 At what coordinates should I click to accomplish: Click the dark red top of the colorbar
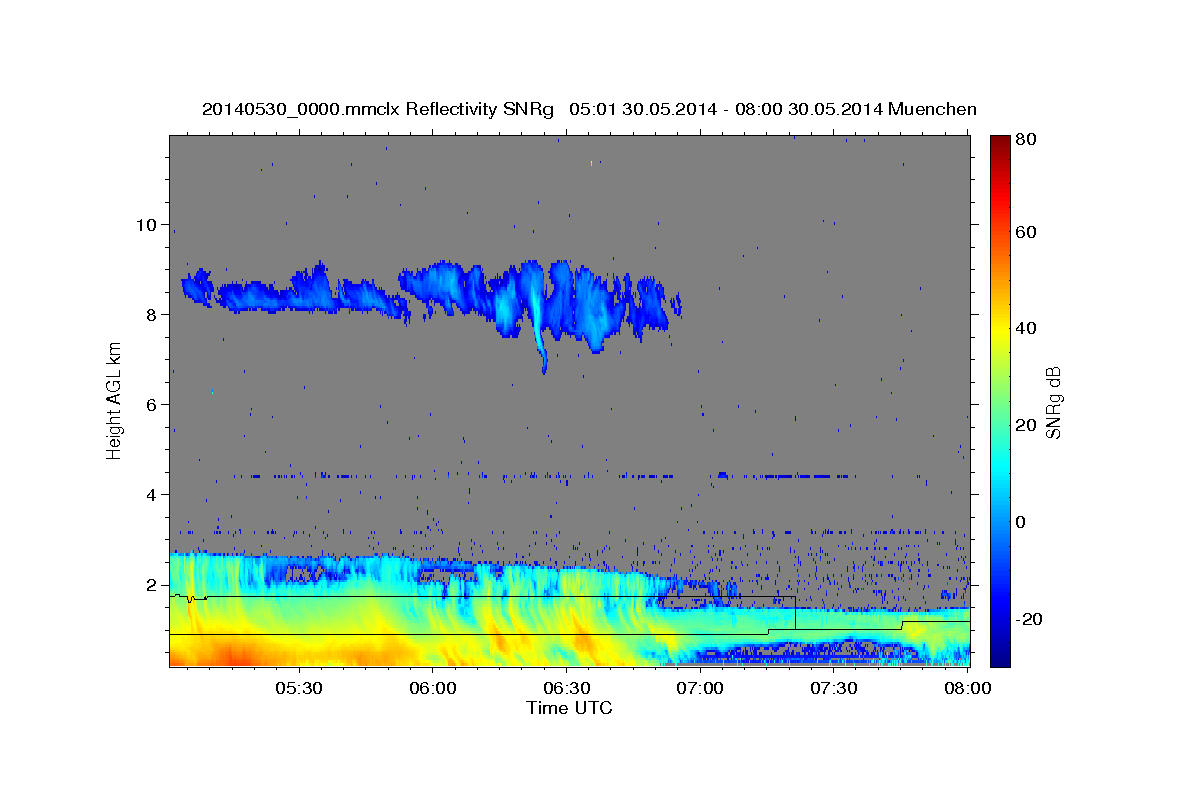pyautogui.click(x=999, y=144)
